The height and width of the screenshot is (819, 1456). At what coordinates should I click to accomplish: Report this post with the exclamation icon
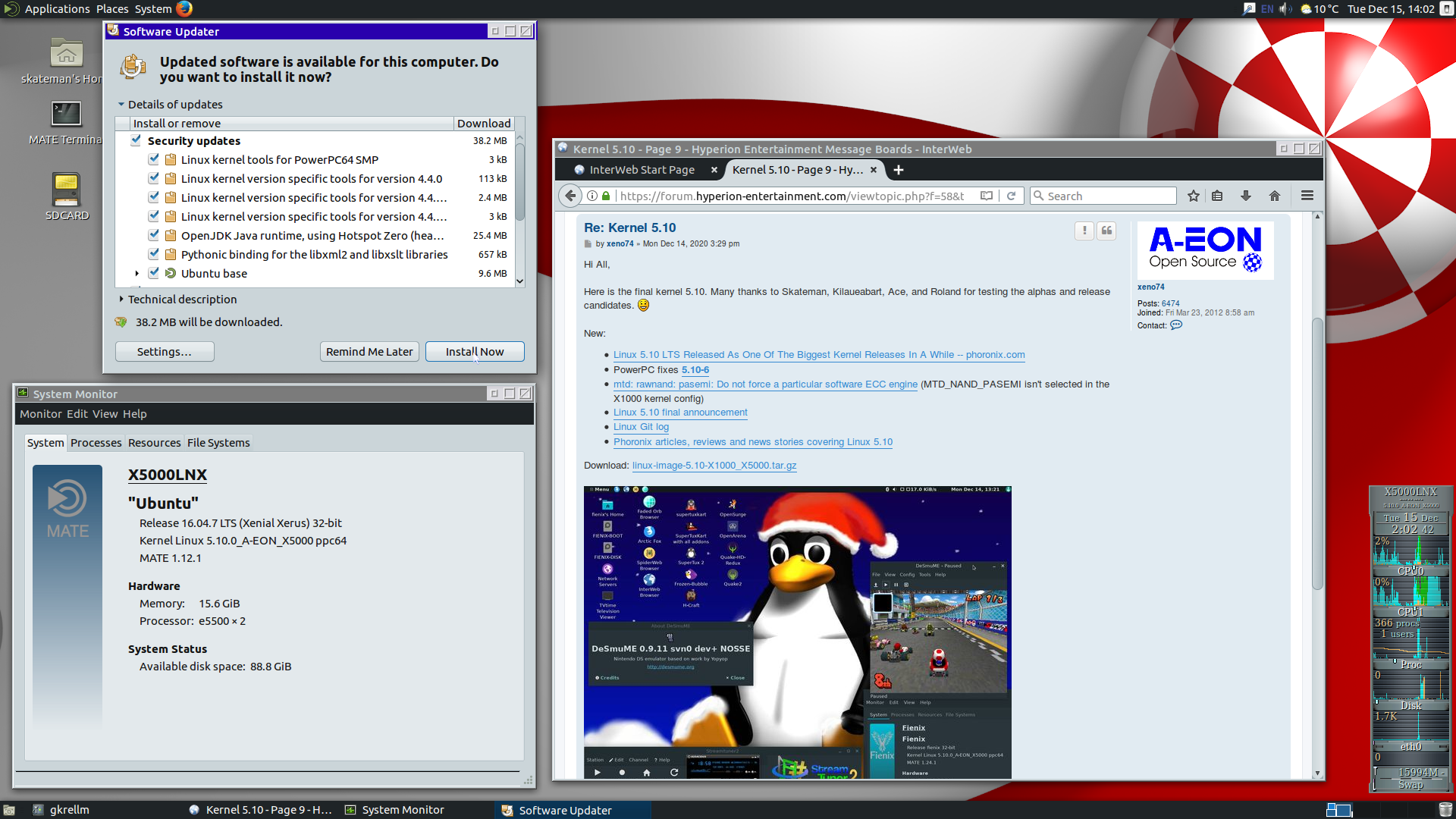pyautogui.click(x=1084, y=231)
